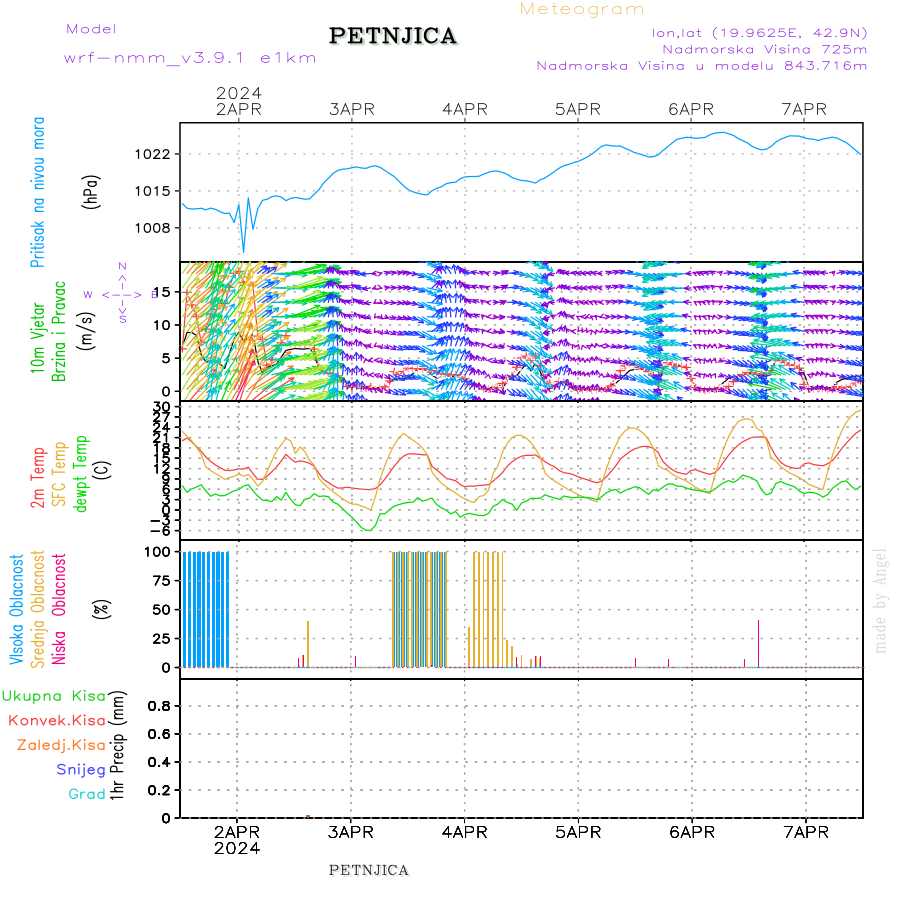This screenshot has height=900, width=900.
Task: Click the 50 tick on the cloud cover axis
Action: coord(161,610)
